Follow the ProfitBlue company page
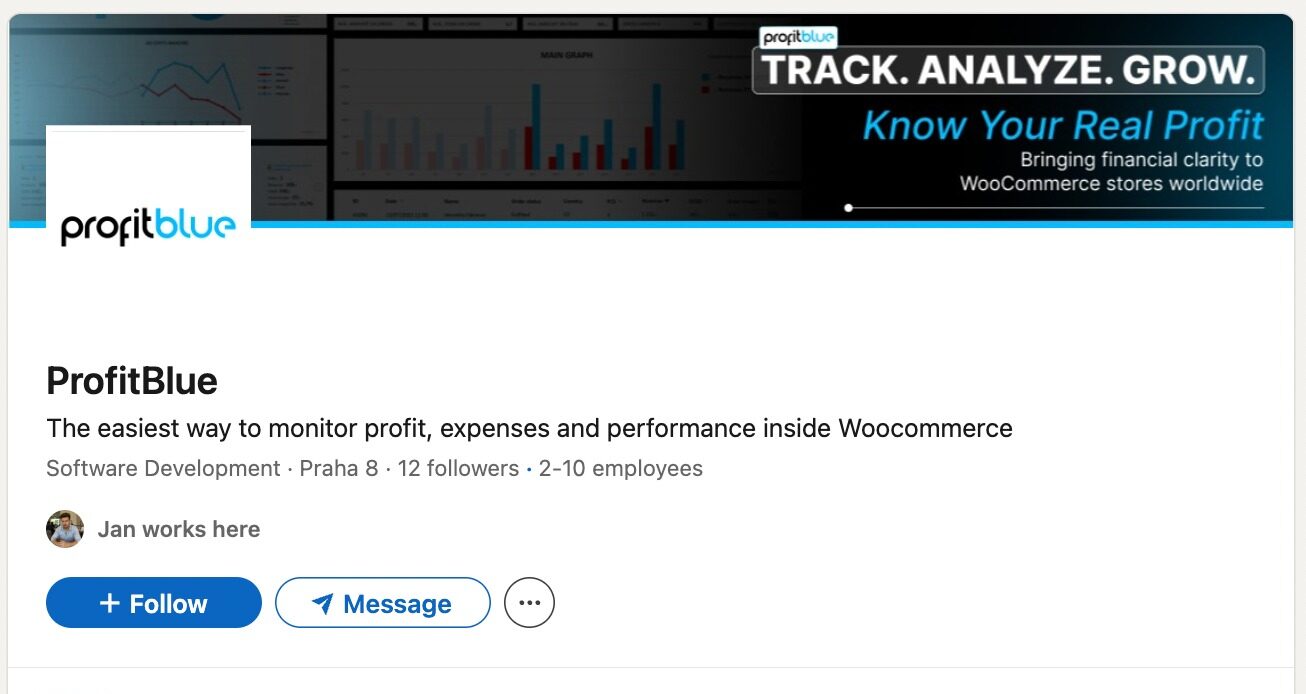 [x=154, y=603]
